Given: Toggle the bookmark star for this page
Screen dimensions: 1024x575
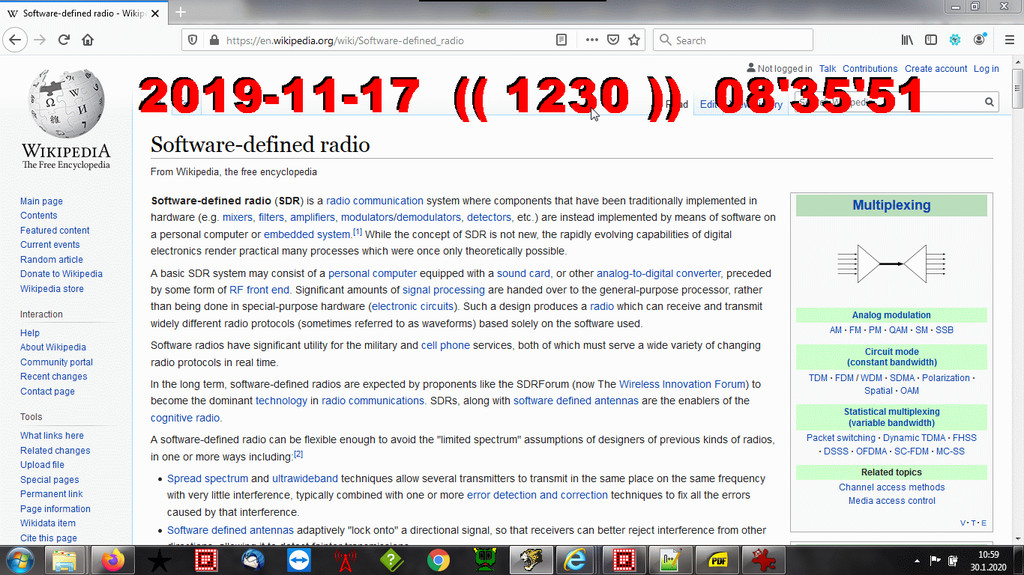Looking at the screenshot, I should tap(634, 40).
